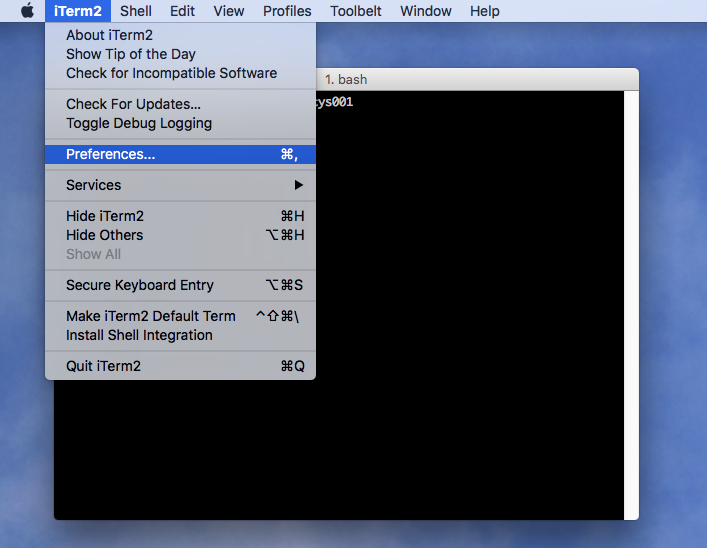Open Preferences... menu item
707x548 pixels.
click(180, 154)
